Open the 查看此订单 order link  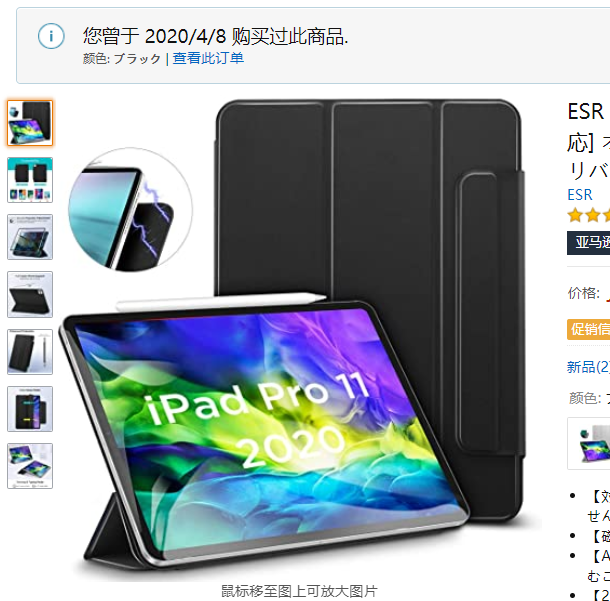pos(208,58)
